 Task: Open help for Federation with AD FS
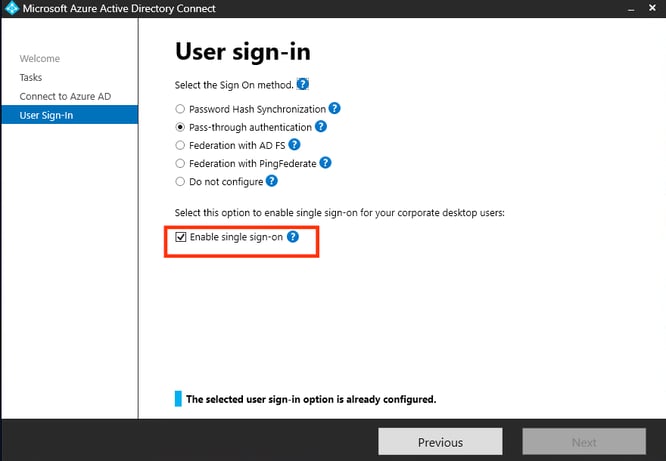tap(295, 145)
